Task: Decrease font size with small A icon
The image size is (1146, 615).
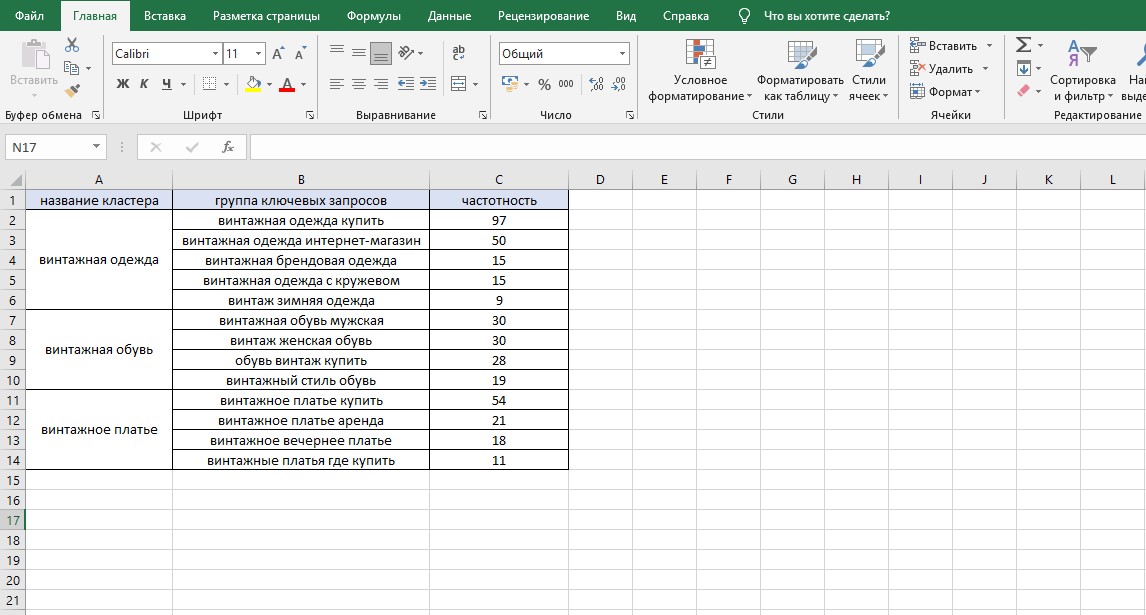Action: click(300, 53)
